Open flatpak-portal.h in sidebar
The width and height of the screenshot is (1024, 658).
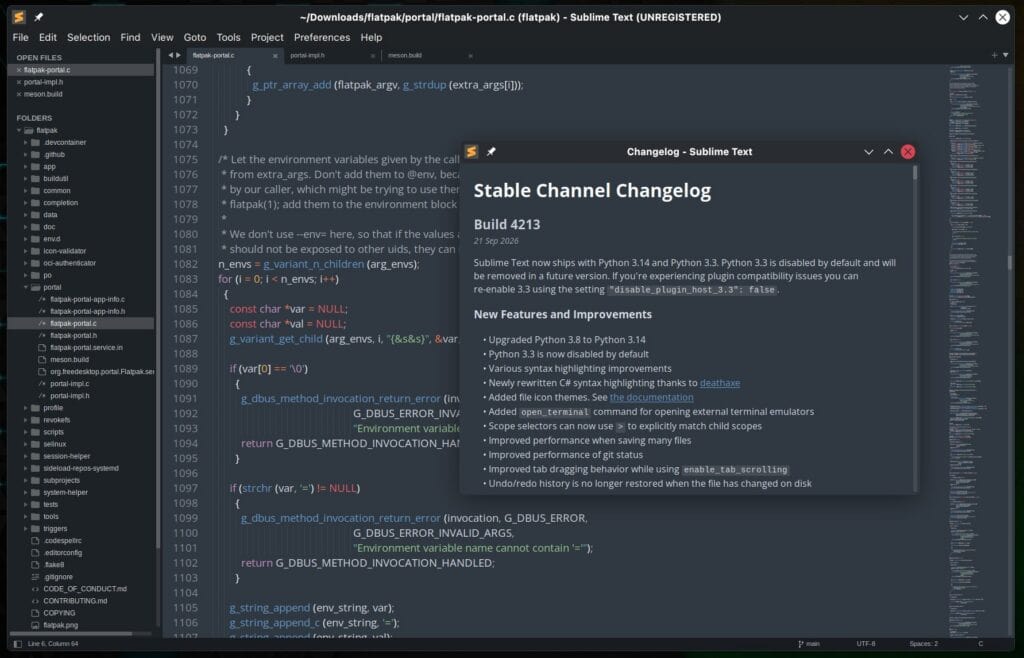point(73,336)
